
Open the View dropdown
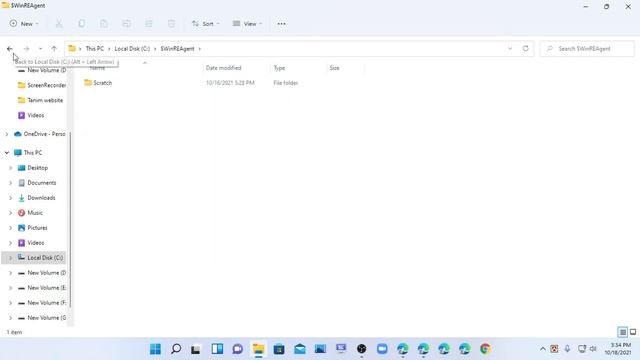247,24
